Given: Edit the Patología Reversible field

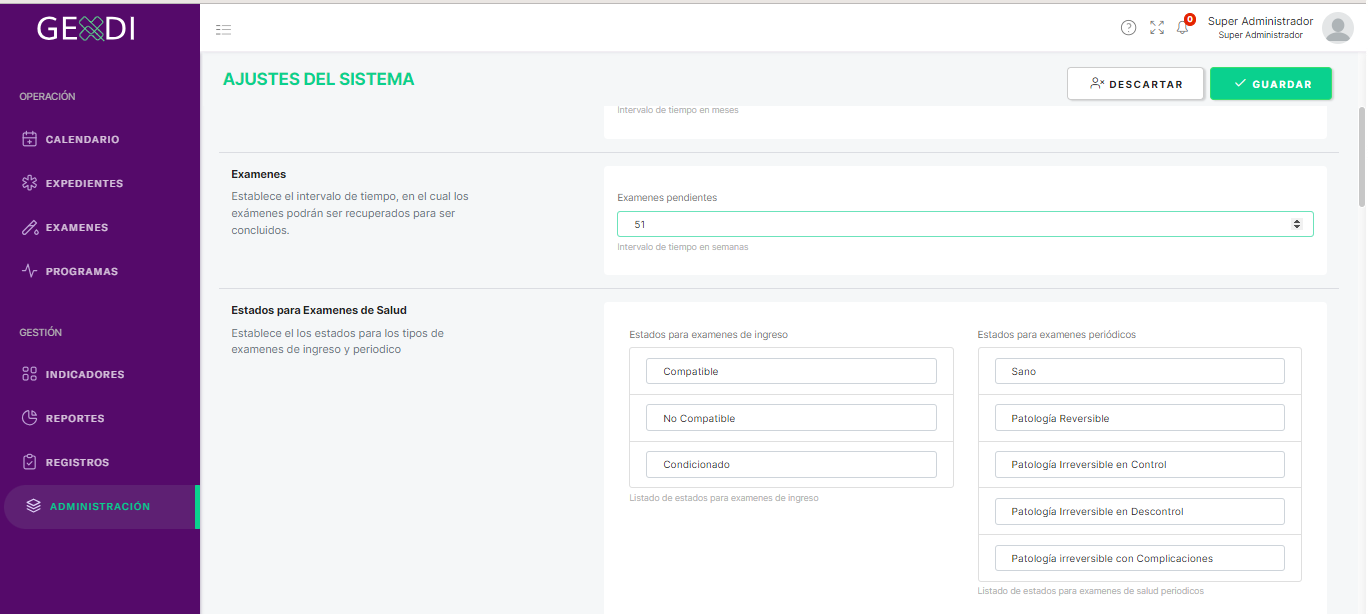Looking at the screenshot, I should 1140,418.
